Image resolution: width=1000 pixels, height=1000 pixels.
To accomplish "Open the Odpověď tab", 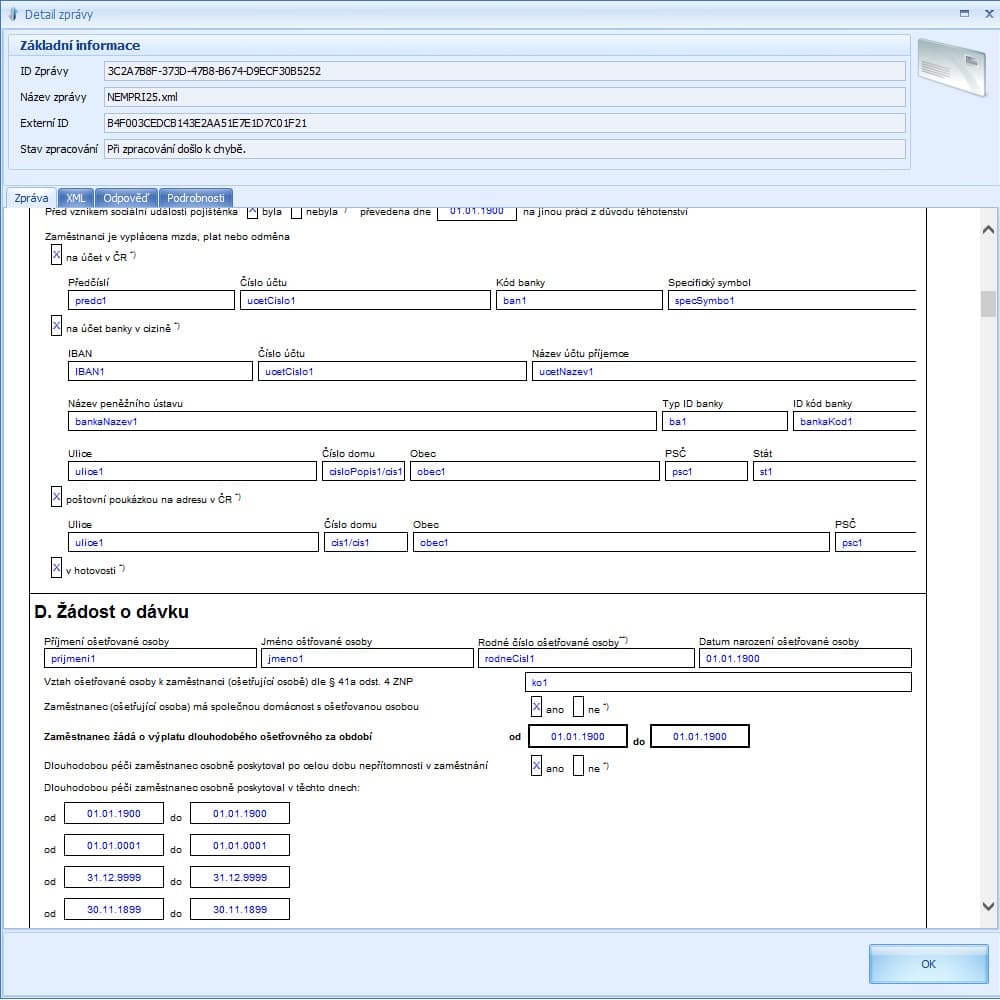I will tap(126, 198).
